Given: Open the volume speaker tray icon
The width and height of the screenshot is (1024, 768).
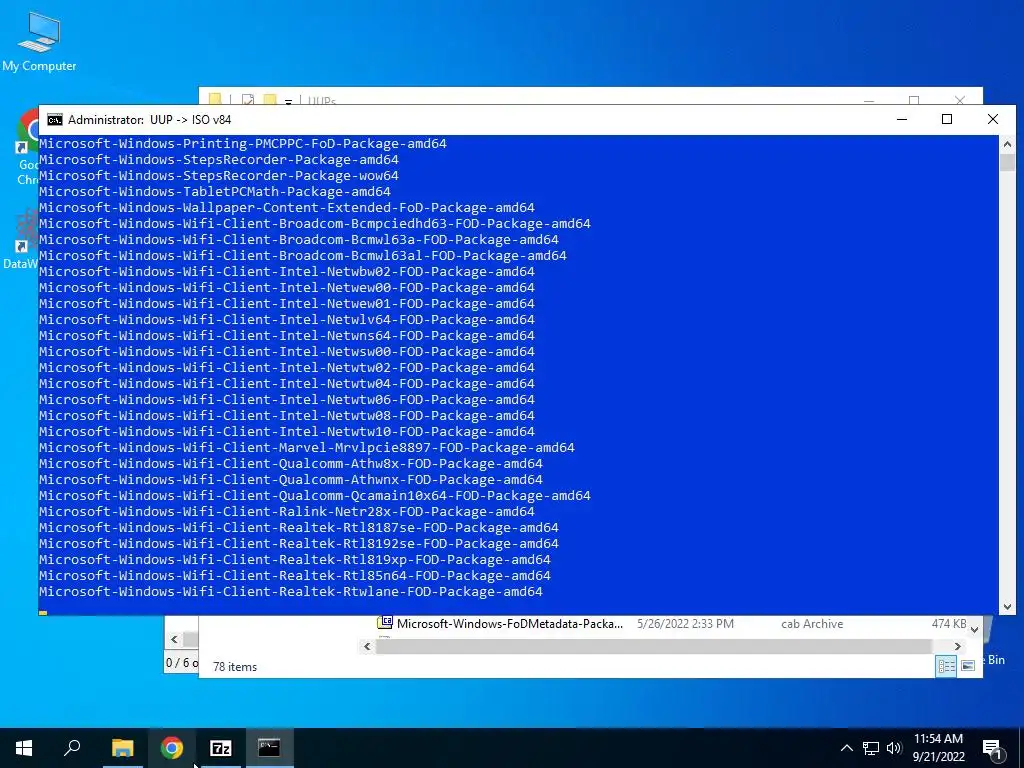Looking at the screenshot, I should [x=894, y=748].
